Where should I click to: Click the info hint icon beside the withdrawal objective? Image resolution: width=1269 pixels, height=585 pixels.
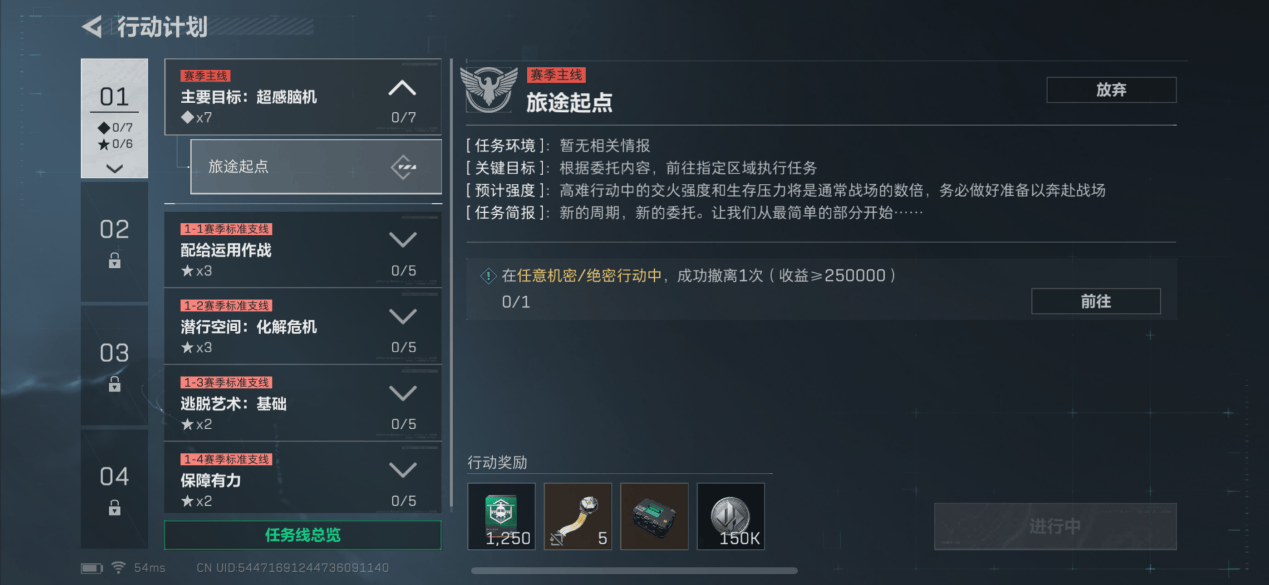488,276
